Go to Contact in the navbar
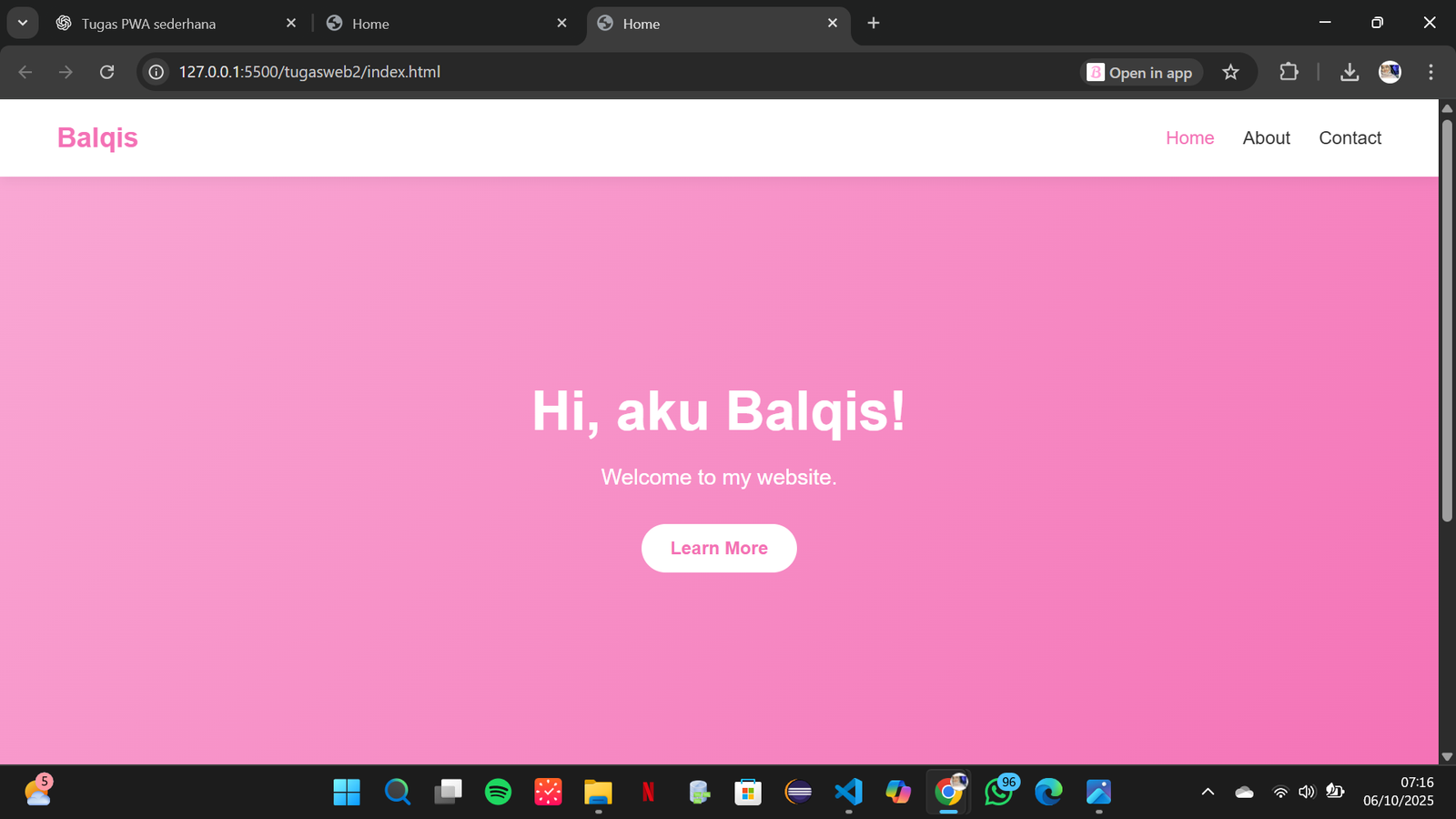This screenshot has height=819, width=1456. click(x=1350, y=138)
